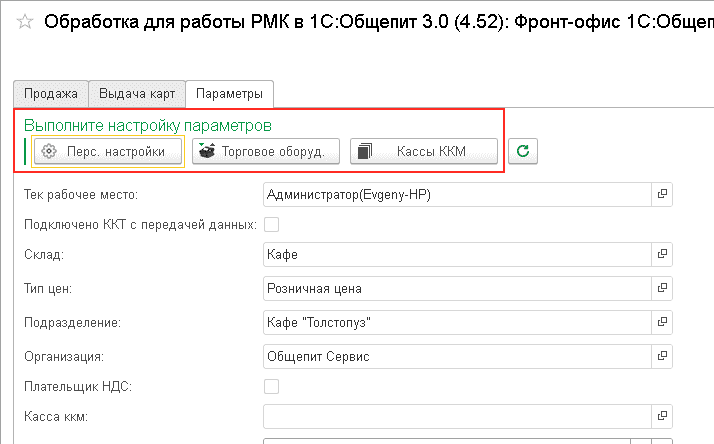The image size is (714, 444).
Task: Click the Кассы ККМ button
Action: (x=424, y=151)
